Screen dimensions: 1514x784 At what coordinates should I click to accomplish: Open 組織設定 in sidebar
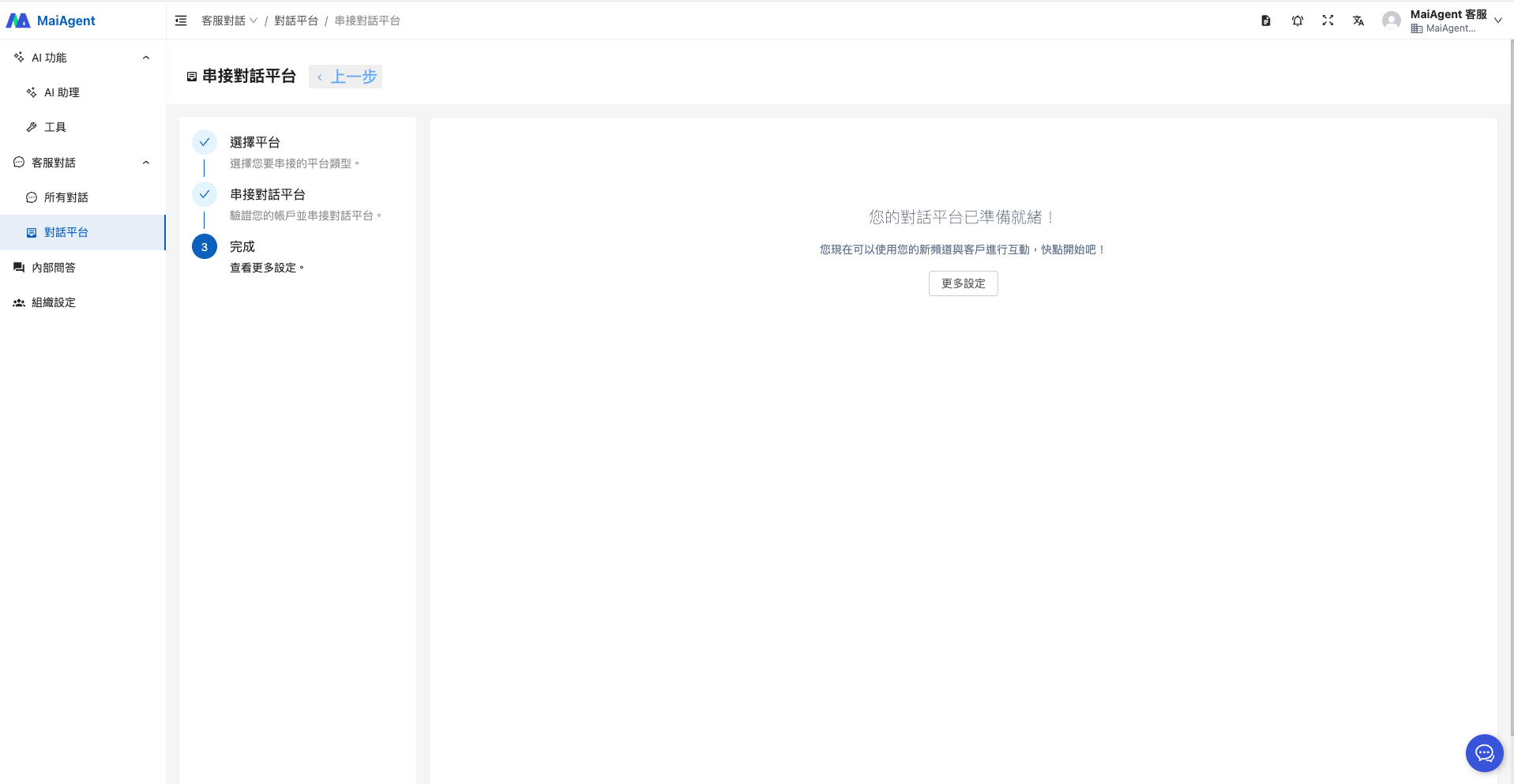[x=54, y=302]
